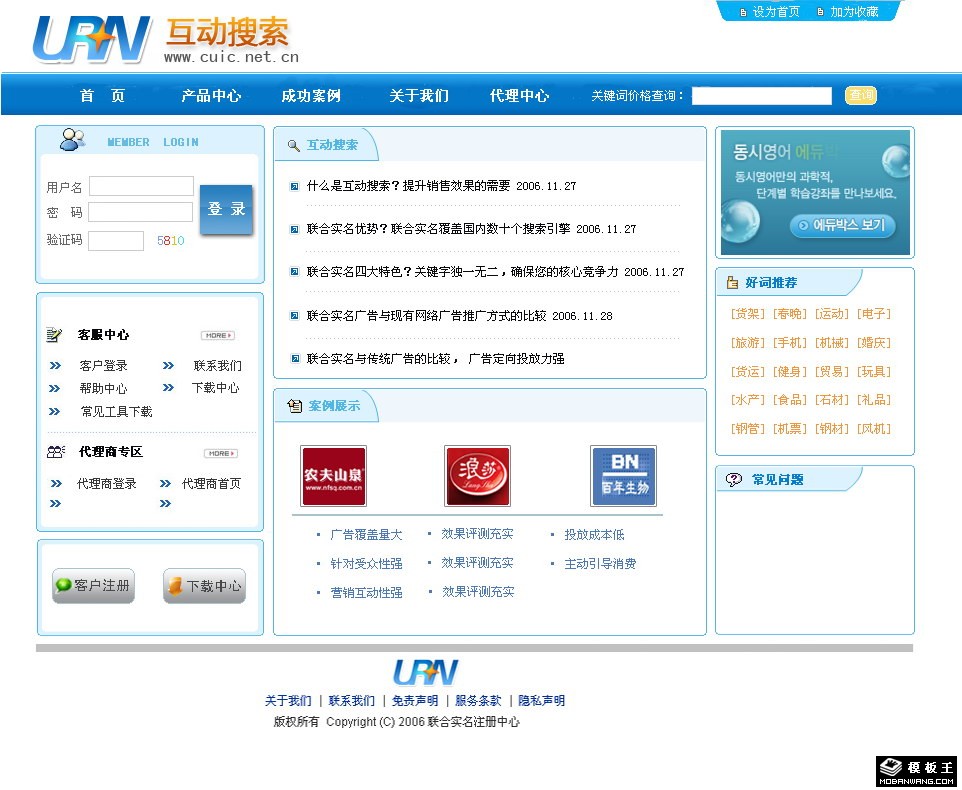The height and width of the screenshot is (790, 962).
Task: Select 关于我们 in navigation bar
Action: [x=419, y=96]
